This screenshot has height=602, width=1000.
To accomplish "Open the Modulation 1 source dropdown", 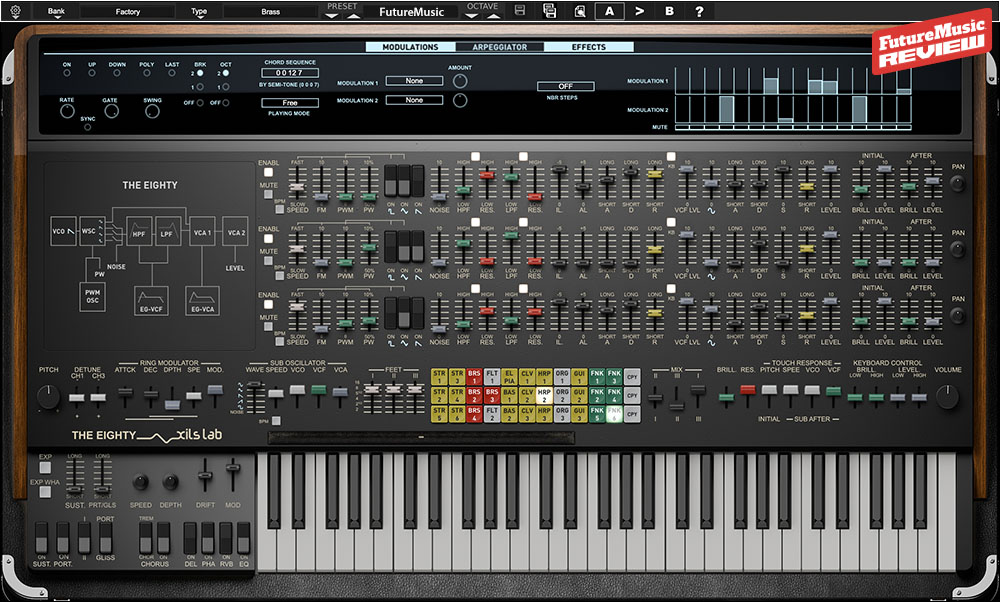I will click(415, 81).
